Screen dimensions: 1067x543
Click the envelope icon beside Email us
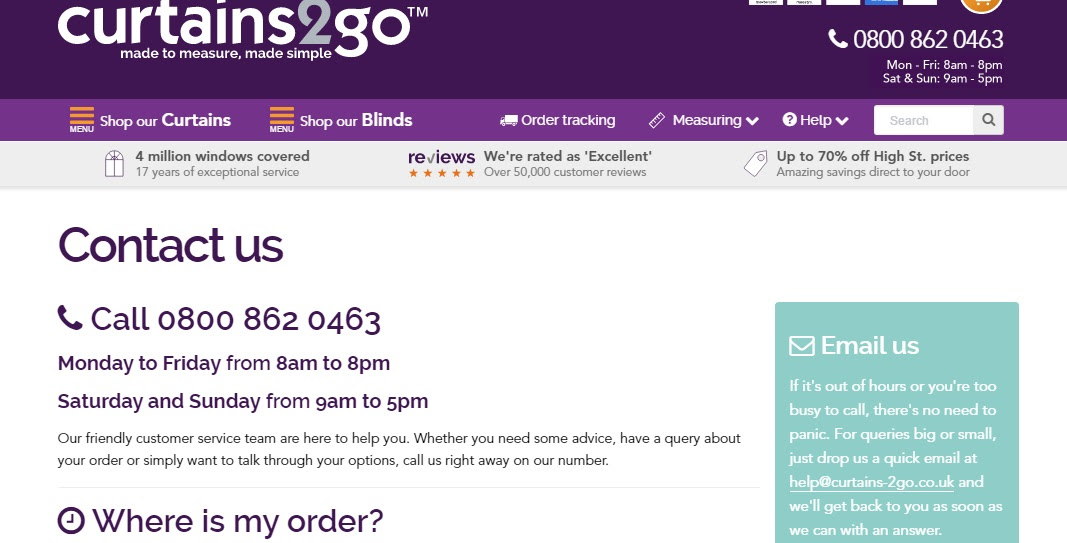click(x=802, y=346)
